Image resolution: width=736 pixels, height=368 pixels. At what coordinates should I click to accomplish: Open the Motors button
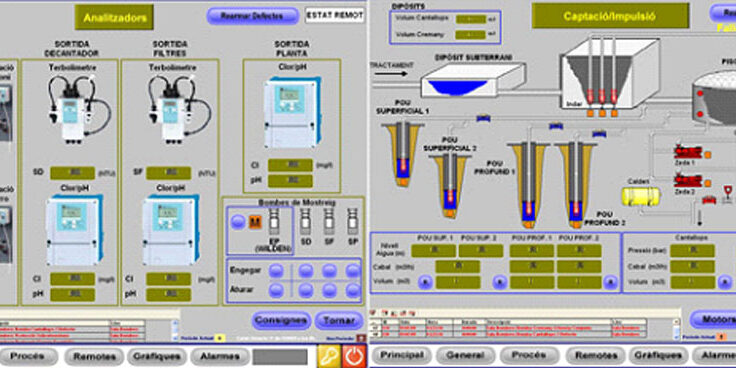pyautogui.click(x=713, y=320)
